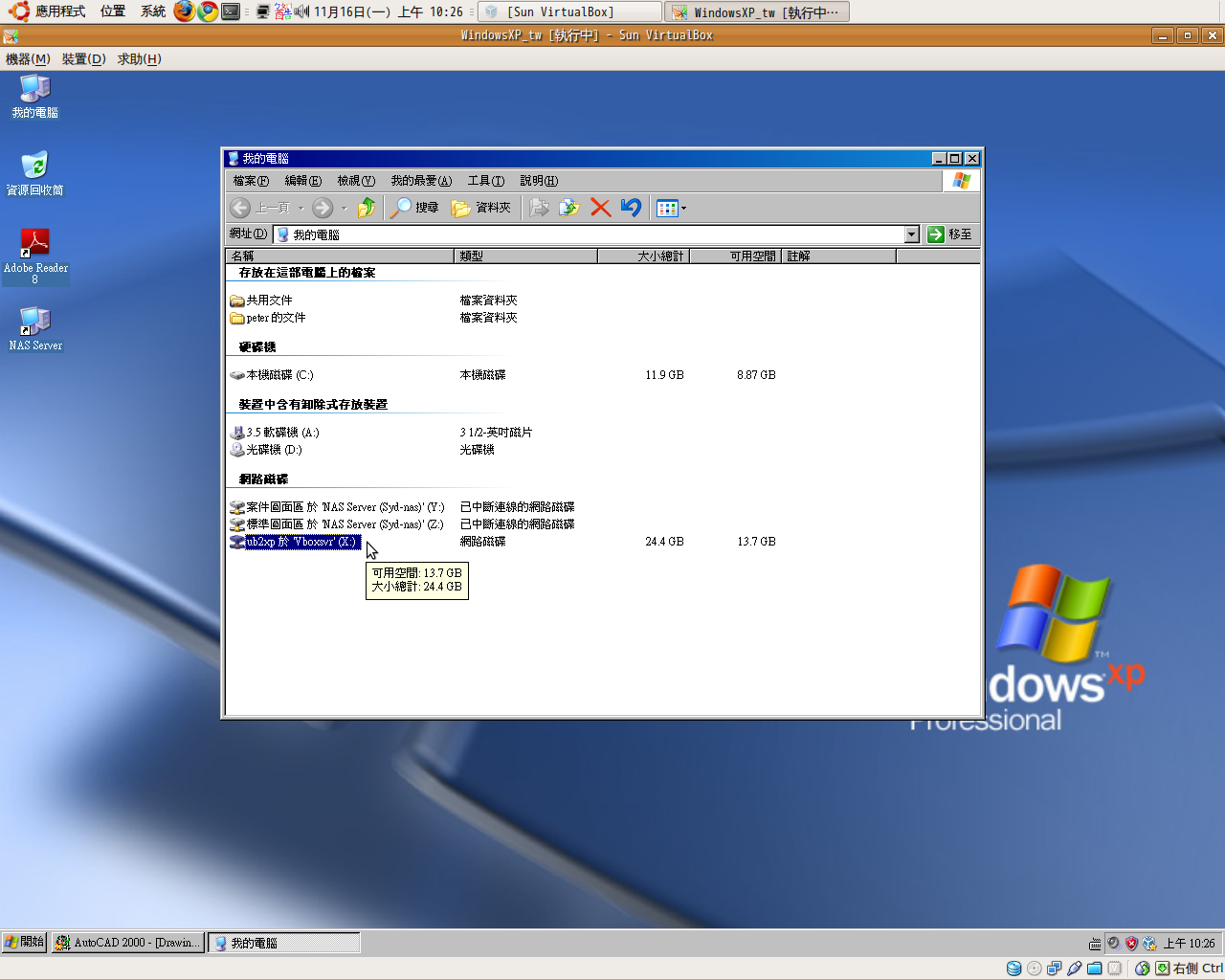Click the Move To toolbar icon
1225x980 pixels.
[540, 208]
